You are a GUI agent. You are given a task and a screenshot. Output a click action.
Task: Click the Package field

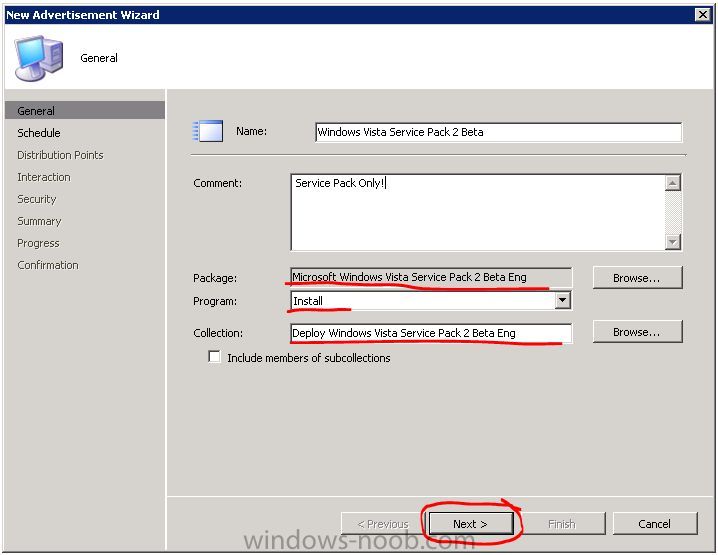click(430, 277)
